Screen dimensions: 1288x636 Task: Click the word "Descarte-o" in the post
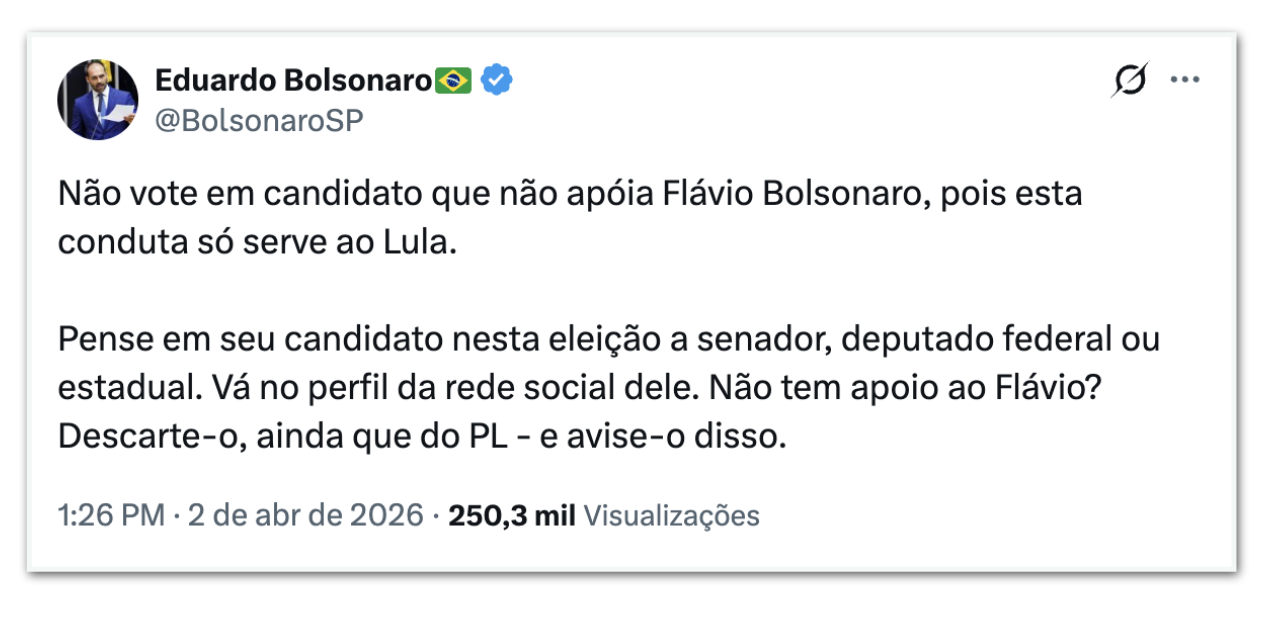click(142, 438)
